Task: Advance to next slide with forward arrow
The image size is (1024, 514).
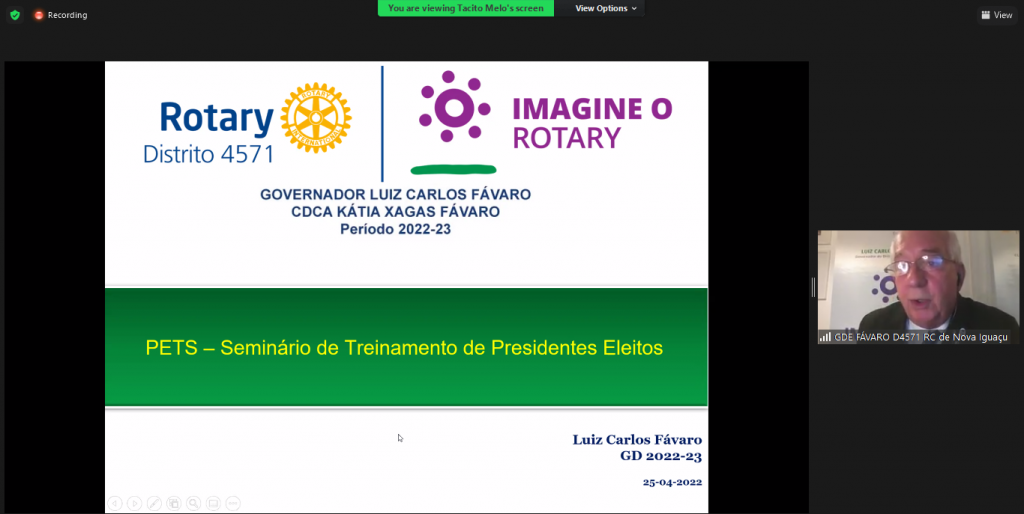Action: point(134,503)
